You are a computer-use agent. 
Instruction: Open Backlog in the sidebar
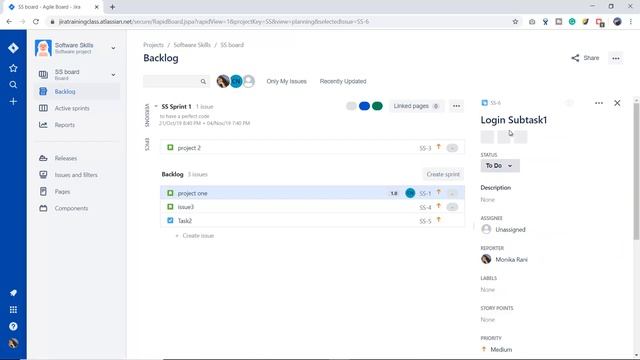(x=77, y=91)
